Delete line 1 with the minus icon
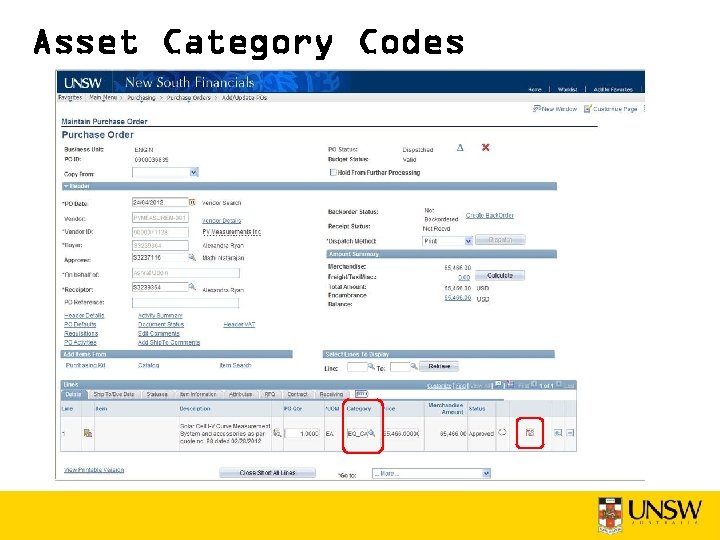 click(570, 433)
